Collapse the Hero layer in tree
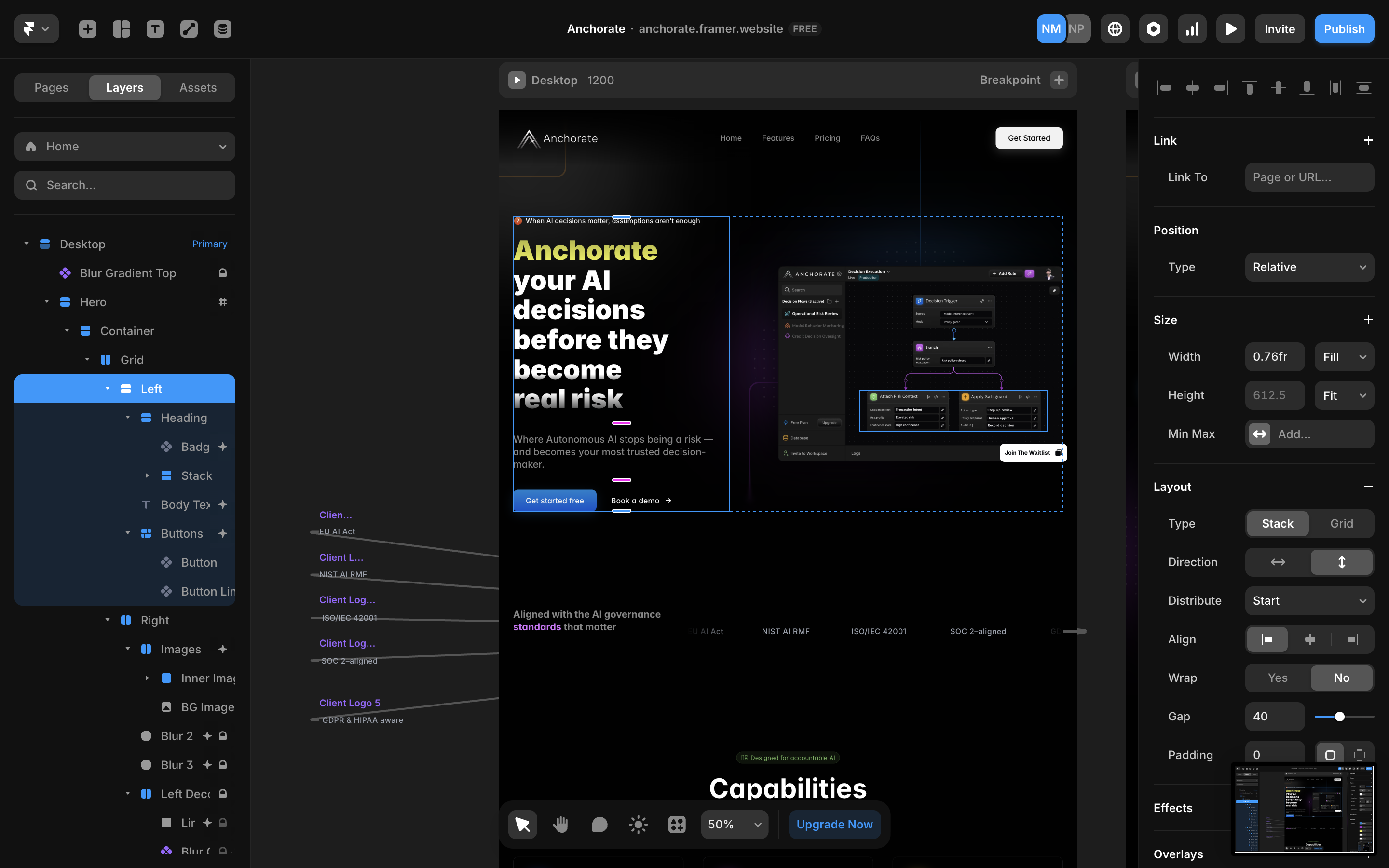Screen dimensions: 1389x868 pyautogui.click(x=46, y=301)
